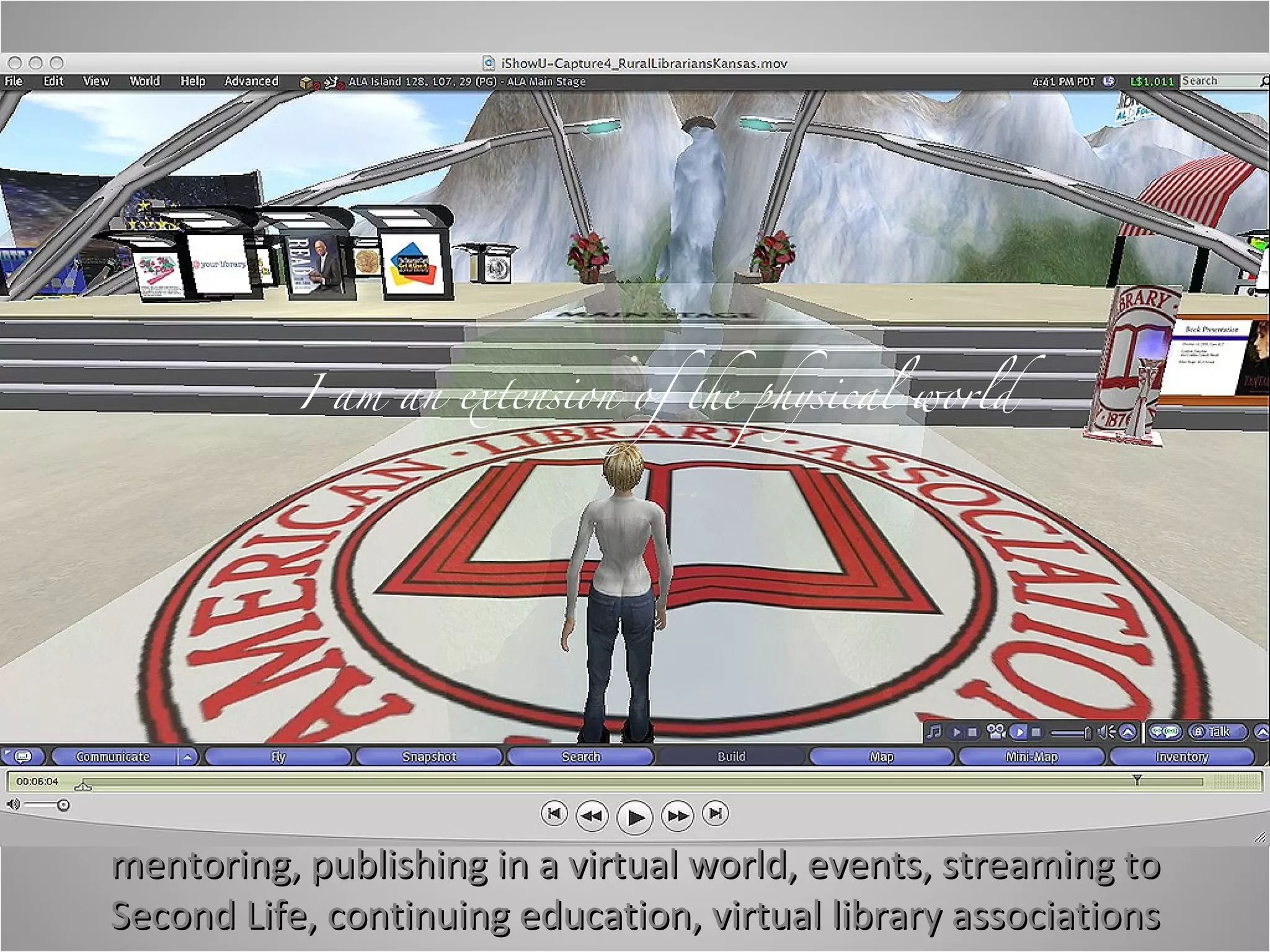Click the Map button
Image resolution: width=1270 pixels, height=952 pixels.
882,757
